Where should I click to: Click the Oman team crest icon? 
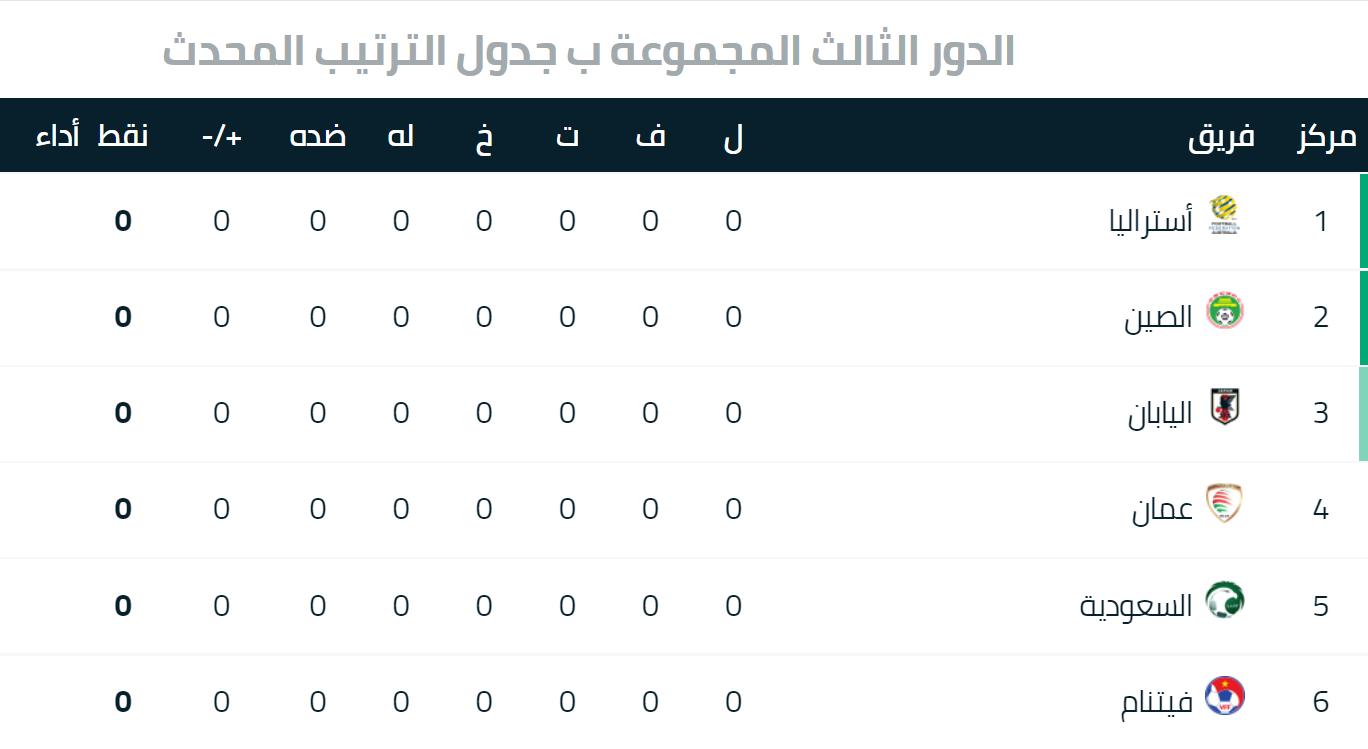point(1225,503)
